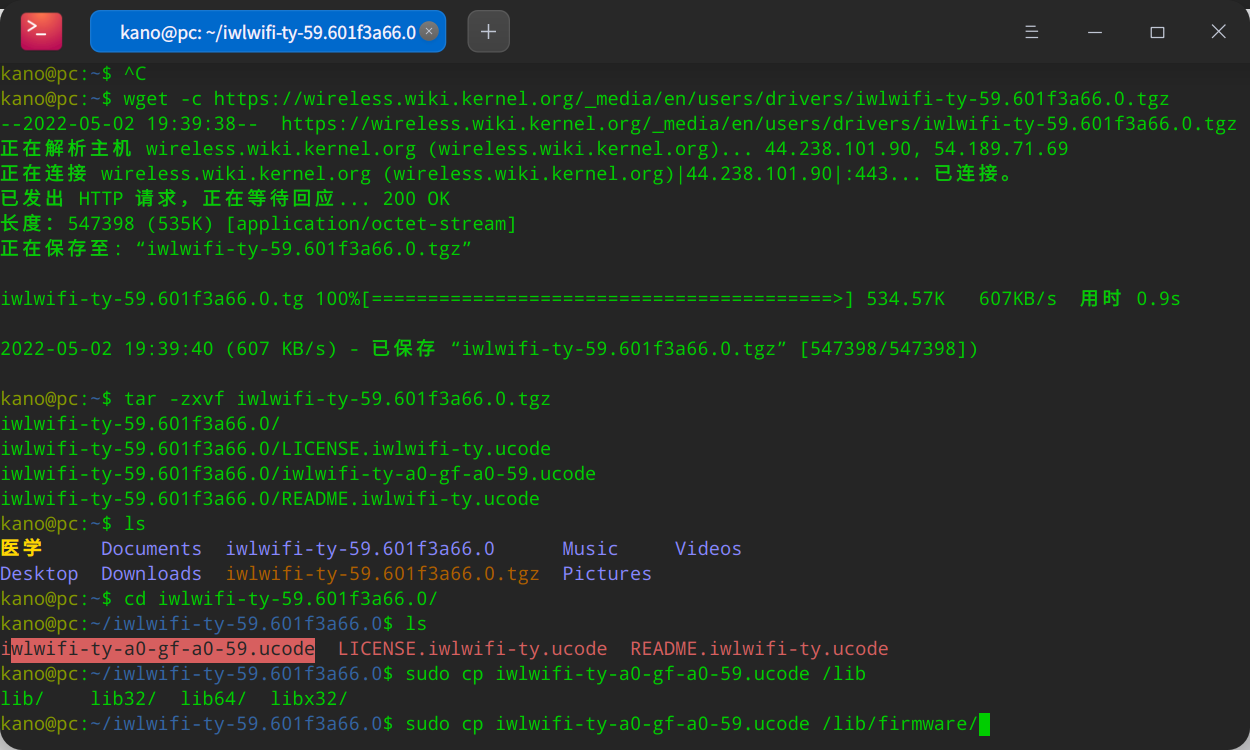1250x750 pixels.
Task: Click the Pictures folder name in ls output
Action: (606, 573)
